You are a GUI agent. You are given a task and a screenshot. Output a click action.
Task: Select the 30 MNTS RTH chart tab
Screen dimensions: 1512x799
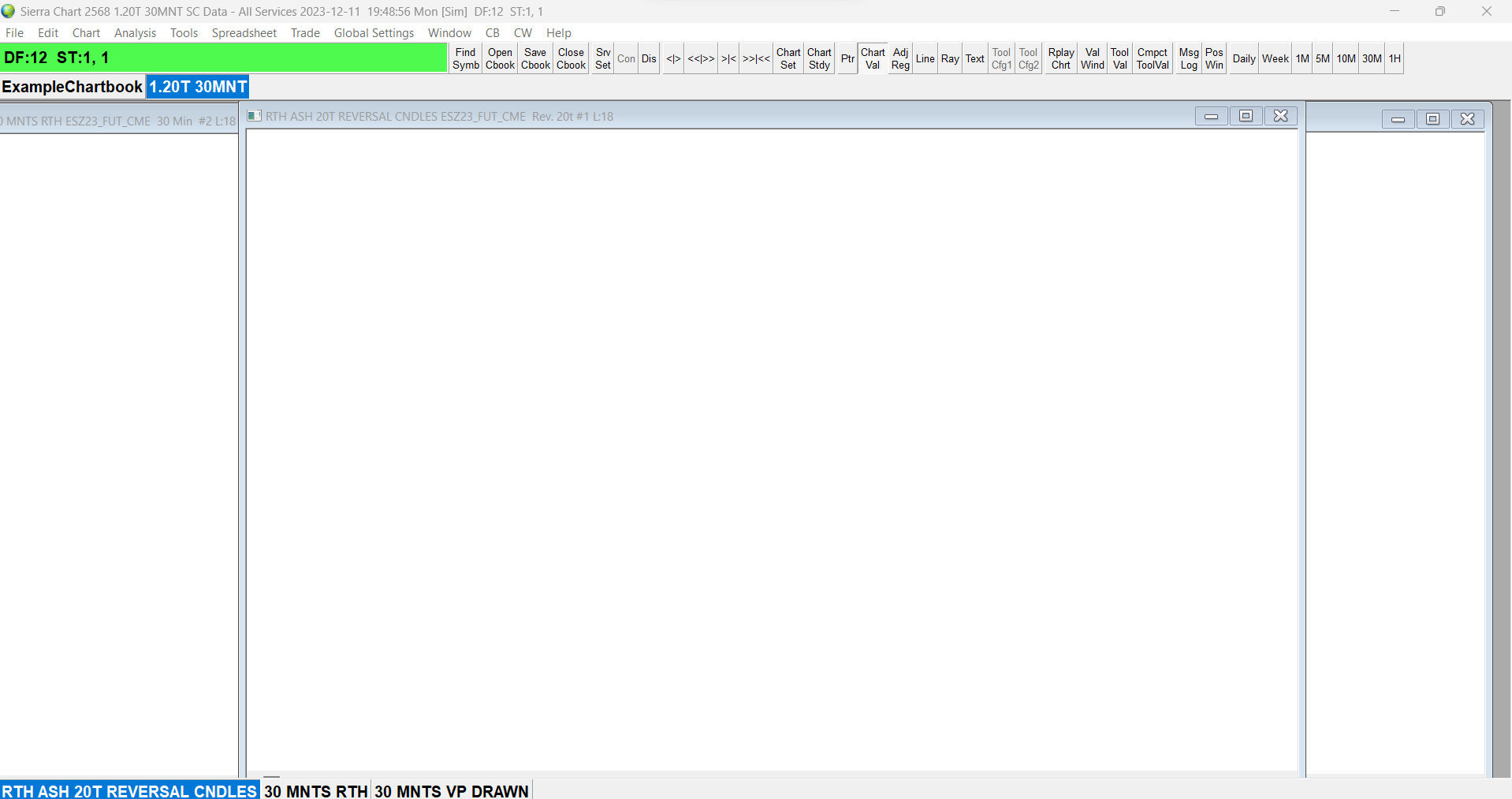[316, 790]
